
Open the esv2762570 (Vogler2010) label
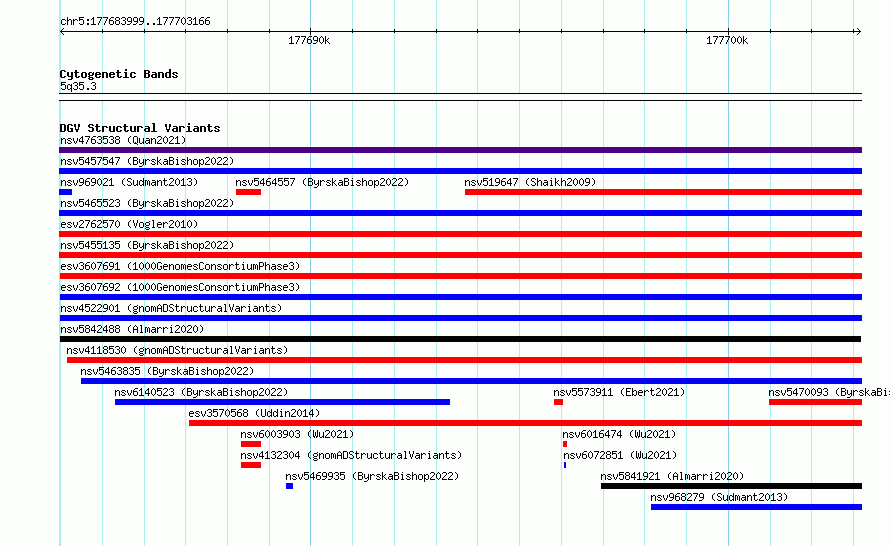coord(129,224)
